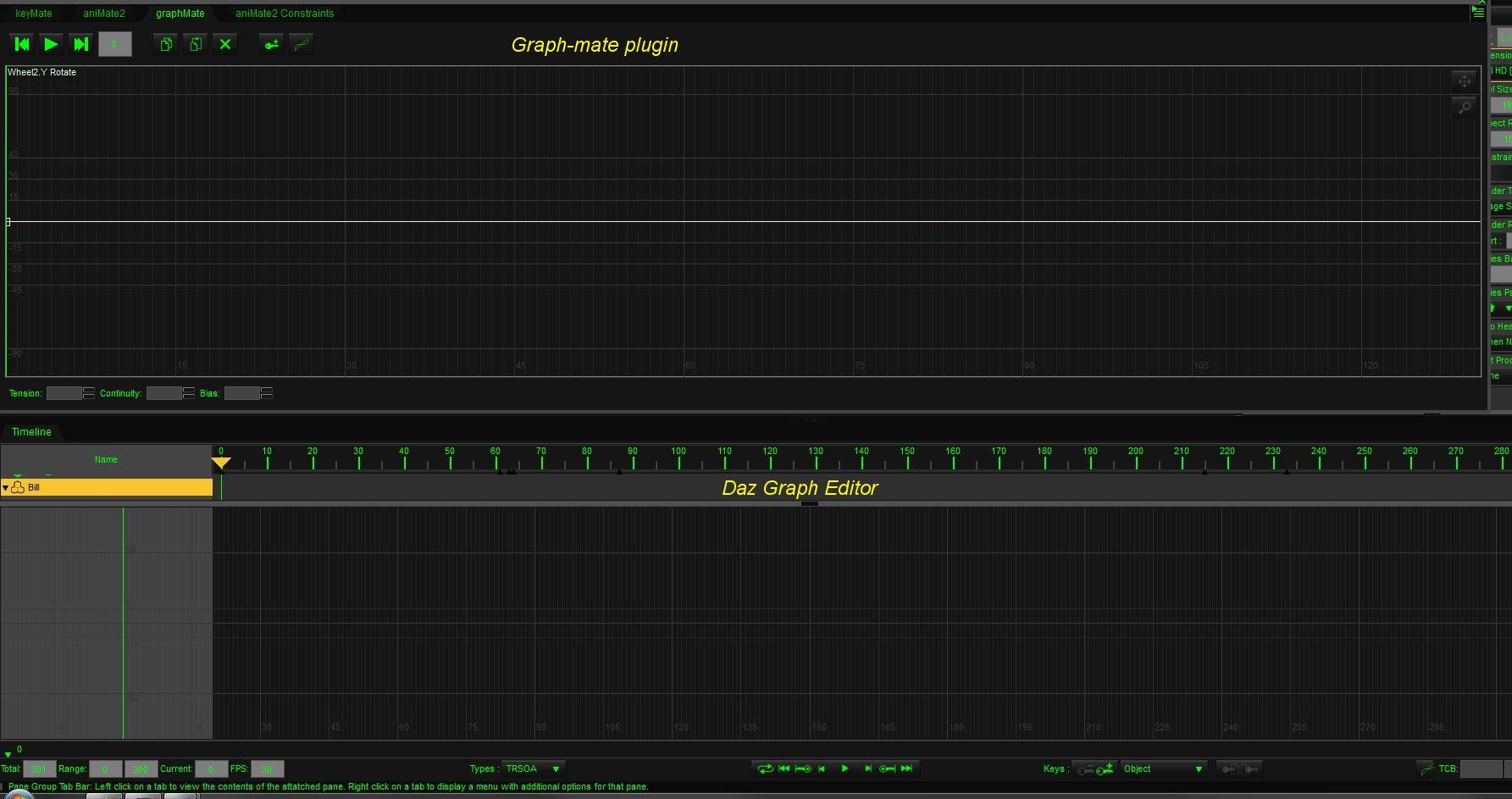Copy keys in graphMate toolbar

pyautogui.click(x=166, y=44)
